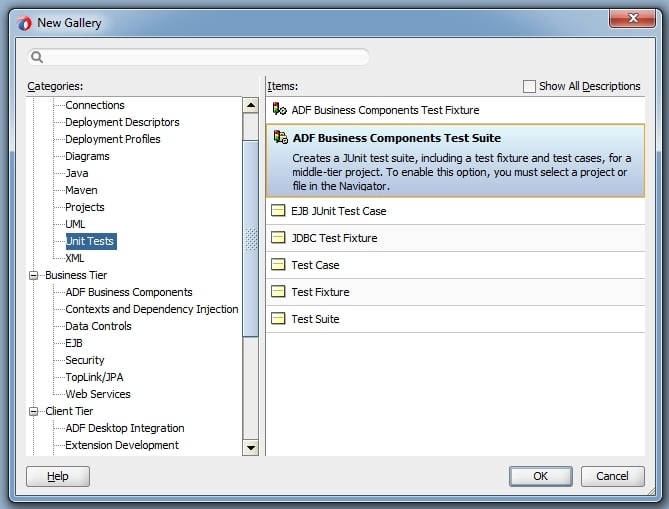Dismiss dialog with Cancel button

[612, 476]
